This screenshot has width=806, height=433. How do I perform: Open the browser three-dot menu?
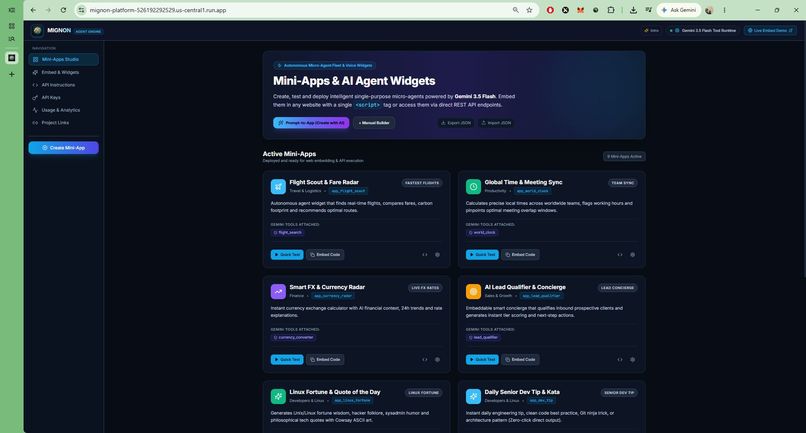pyautogui.click(x=724, y=10)
